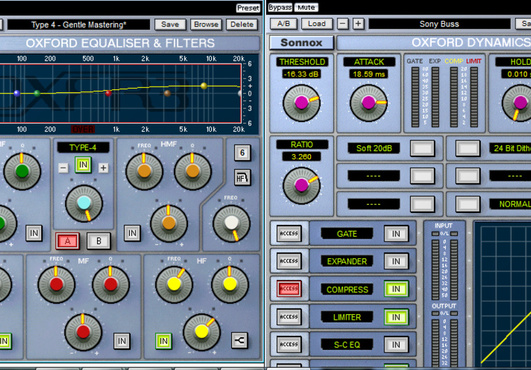
Task: Click the MF red gain knob
Action: point(83,332)
